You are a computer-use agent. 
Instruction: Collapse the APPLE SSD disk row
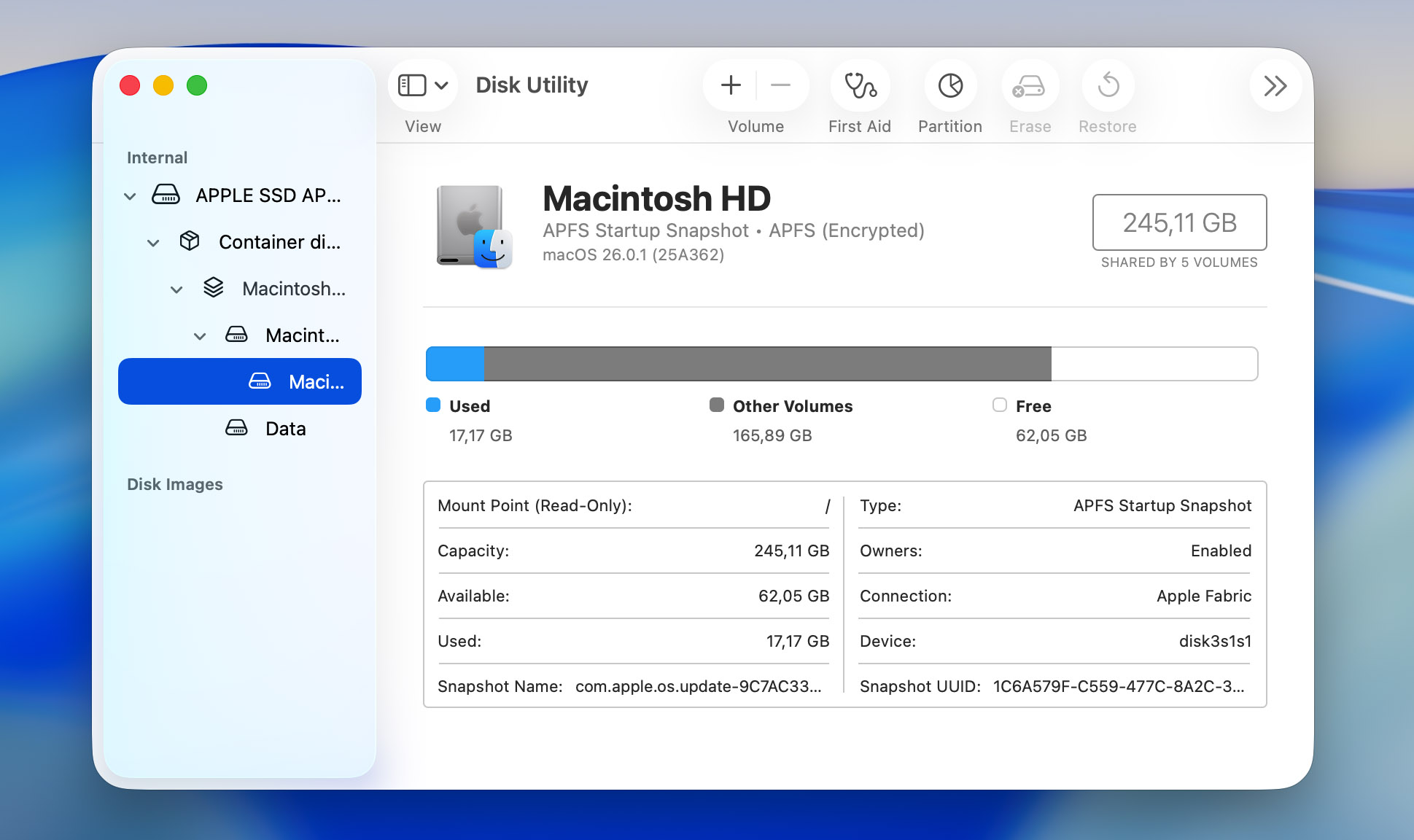[x=130, y=196]
